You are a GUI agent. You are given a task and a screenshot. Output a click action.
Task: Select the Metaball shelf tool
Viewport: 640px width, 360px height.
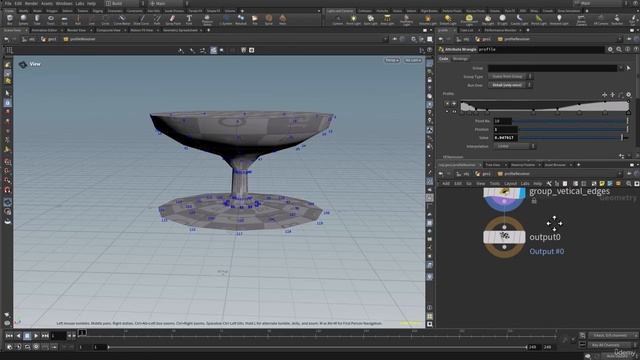[241, 19]
